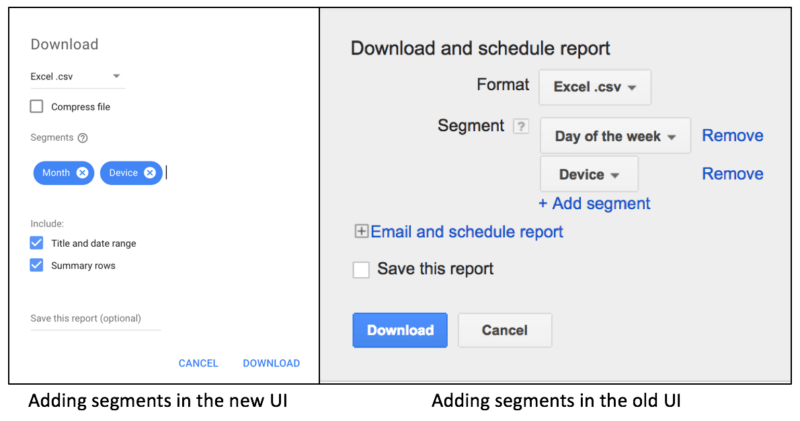800x421 pixels.
Task: Open the Segments help icon in new UI
Action: click(x=83, y=138)
